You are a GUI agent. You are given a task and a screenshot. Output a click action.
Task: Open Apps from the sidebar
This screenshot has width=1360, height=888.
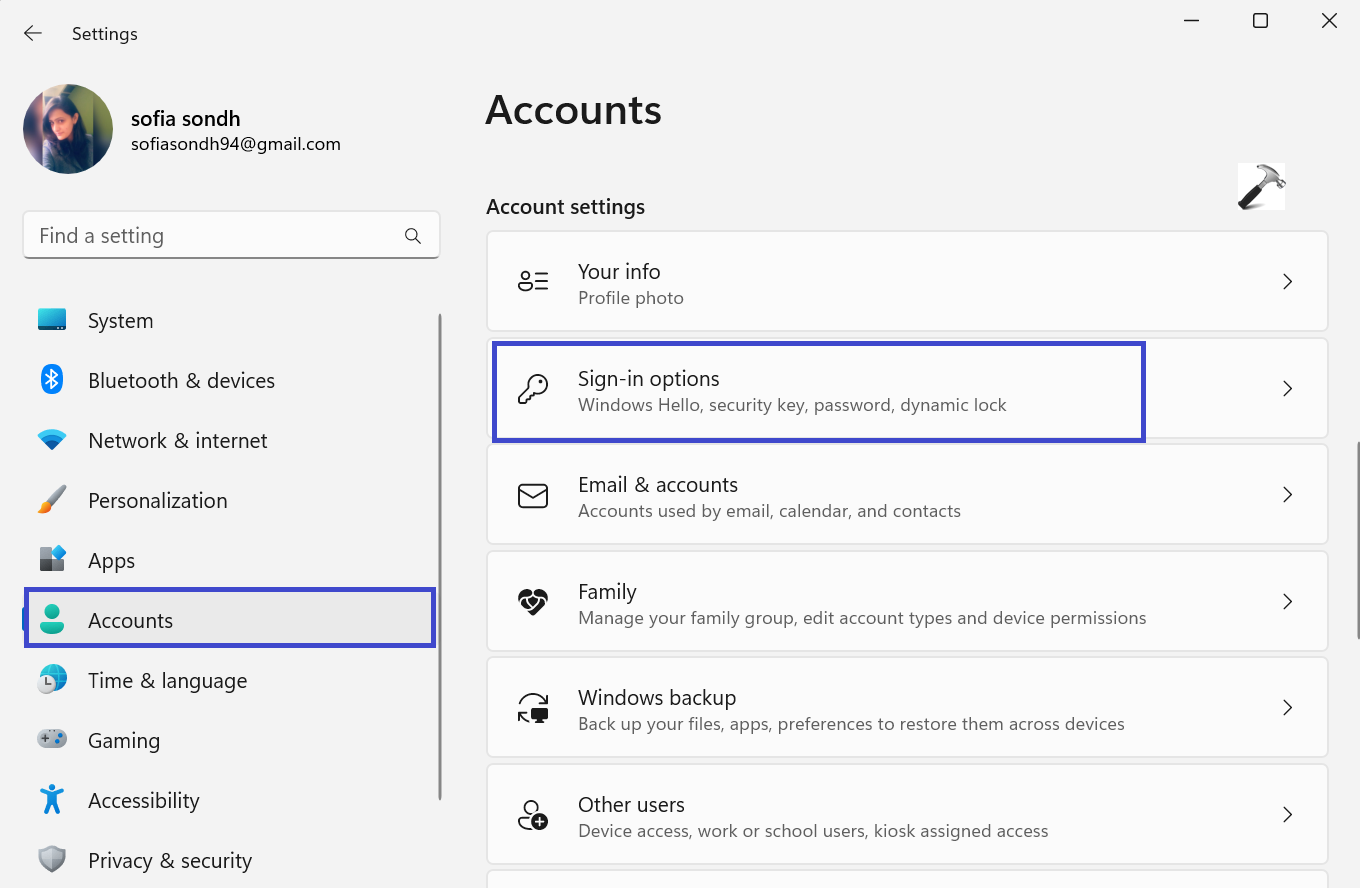111,561
